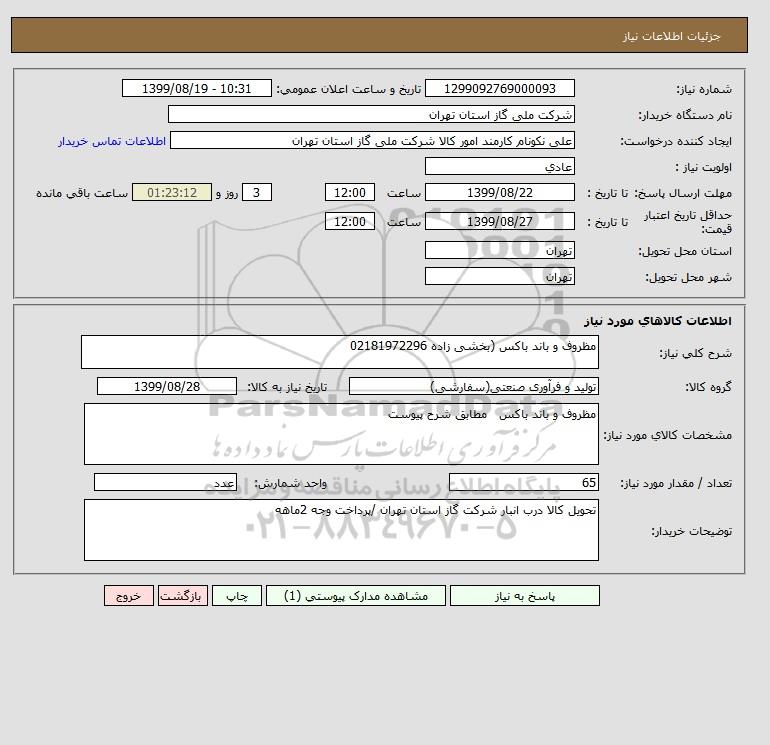770x745 pixels.
Task: Click the label مهلت ارسال پاسخ
Action: point(683,193)
